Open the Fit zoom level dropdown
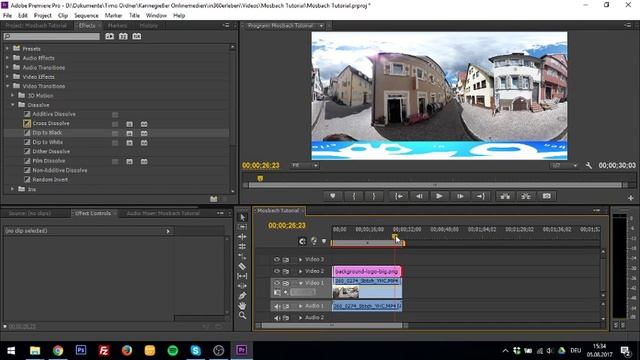The image size is (640, 360). (x=304, y=165)
